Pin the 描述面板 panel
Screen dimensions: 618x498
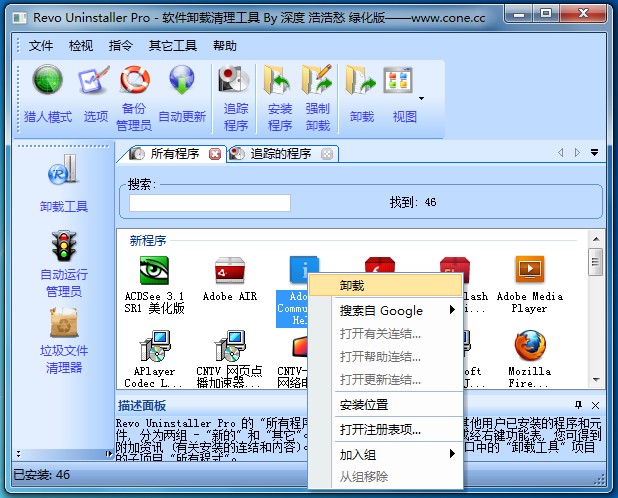(x=578, y=405)
